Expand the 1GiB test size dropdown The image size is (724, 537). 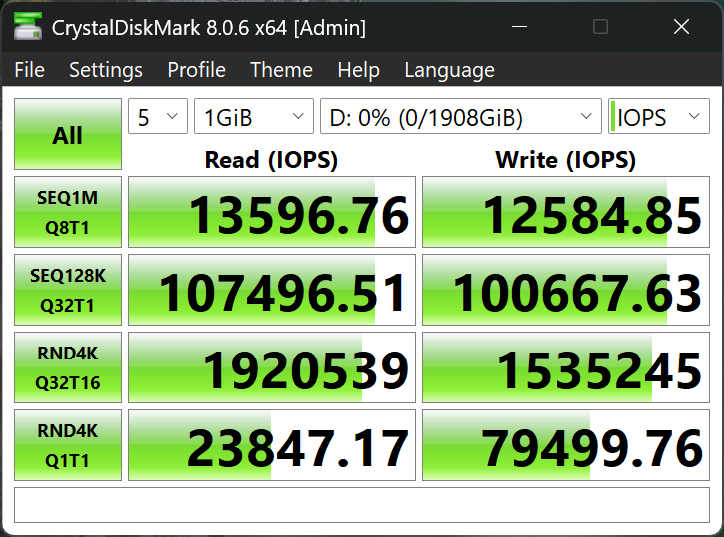(254, 117)
